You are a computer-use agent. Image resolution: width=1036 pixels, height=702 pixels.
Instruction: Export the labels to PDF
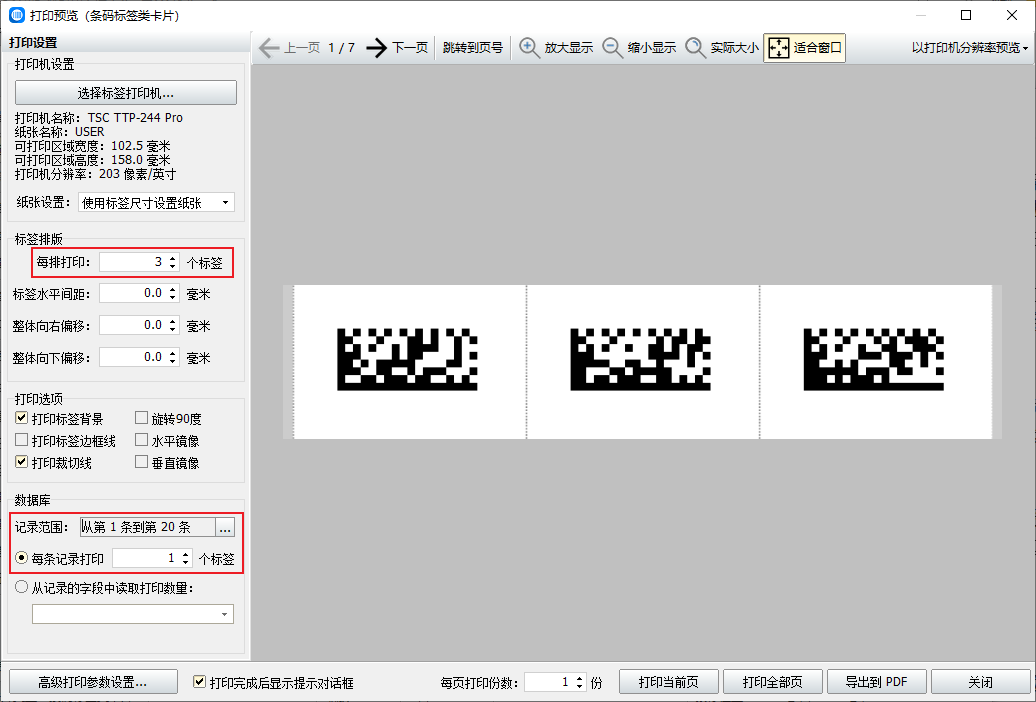[x=876, y=681]
